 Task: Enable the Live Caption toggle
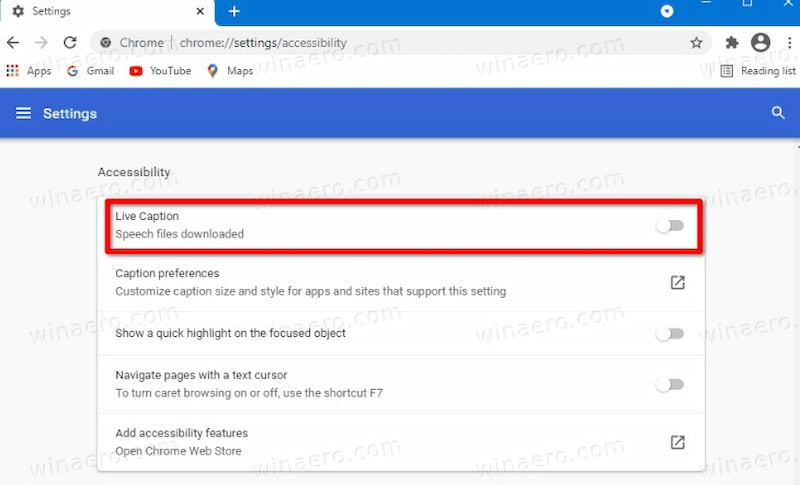pyautogui.click(x=669, y=225)
